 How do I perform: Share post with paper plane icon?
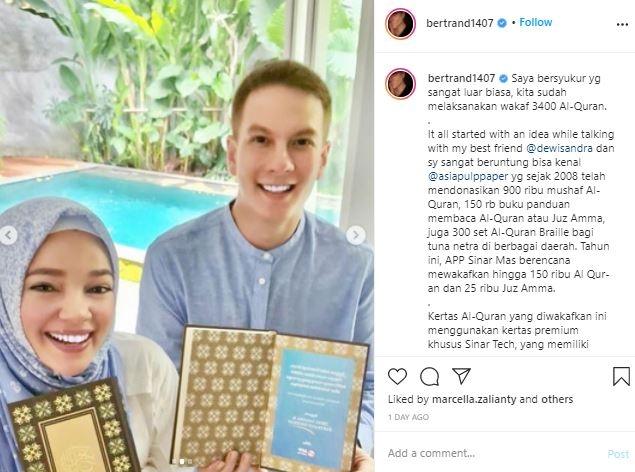coord(461,376)
